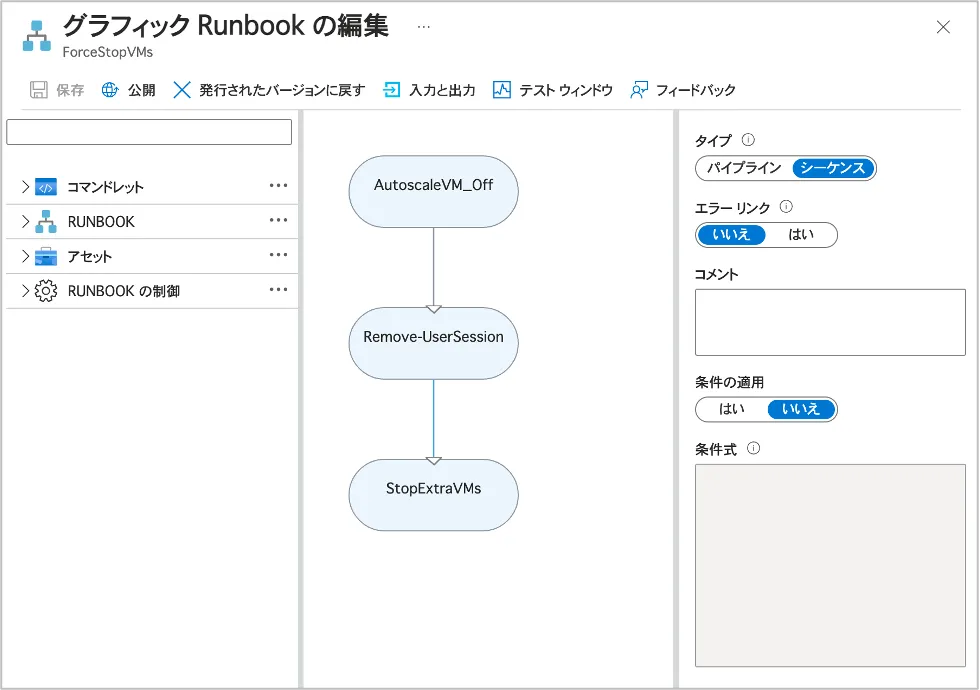Click the info icon next to 条件式
Viewport: 980px width, 690px height.
[754, 448]
